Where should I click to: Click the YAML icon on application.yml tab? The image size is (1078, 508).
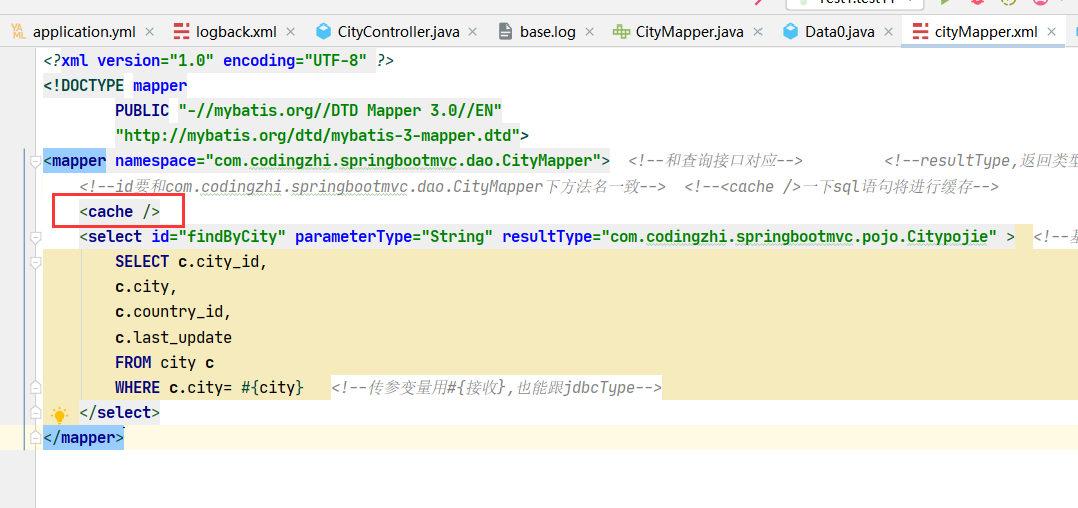pos(17,31)
